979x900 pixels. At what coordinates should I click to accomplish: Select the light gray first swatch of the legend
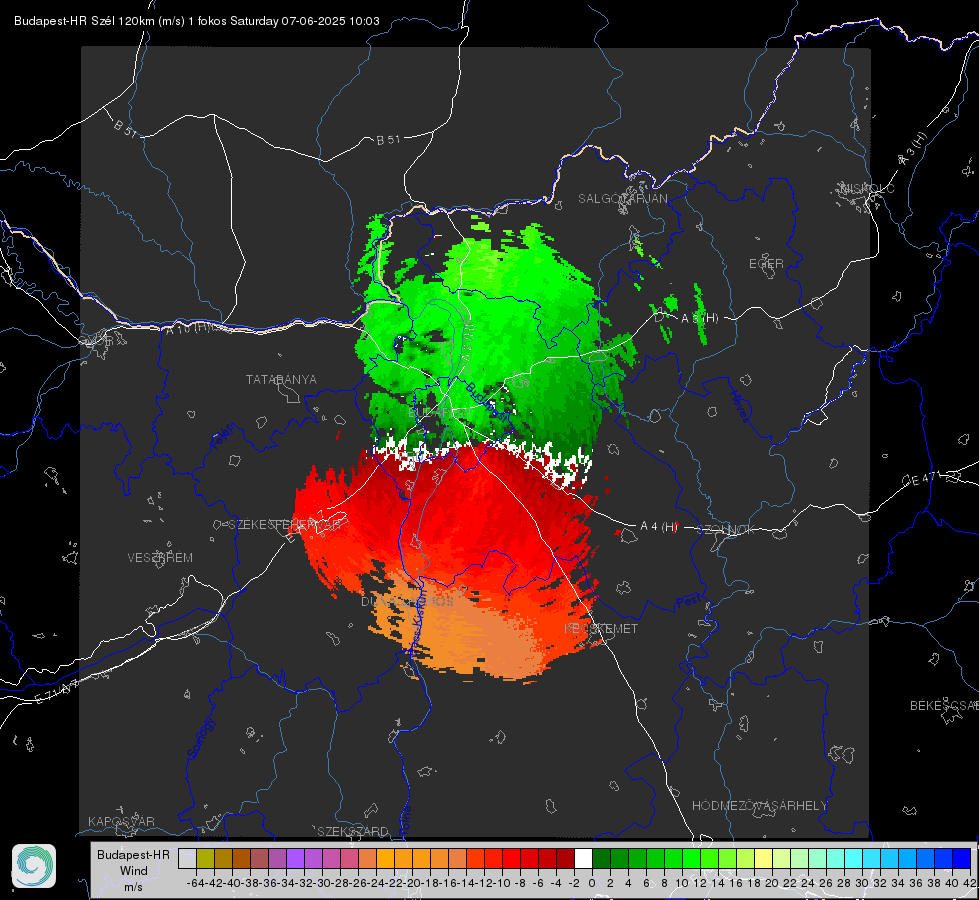click(x=187, y=859)
